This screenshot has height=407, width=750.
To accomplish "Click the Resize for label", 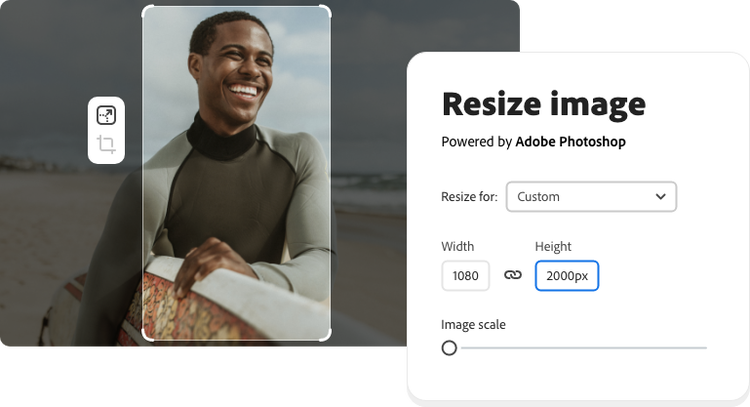I will pos(469,197).
